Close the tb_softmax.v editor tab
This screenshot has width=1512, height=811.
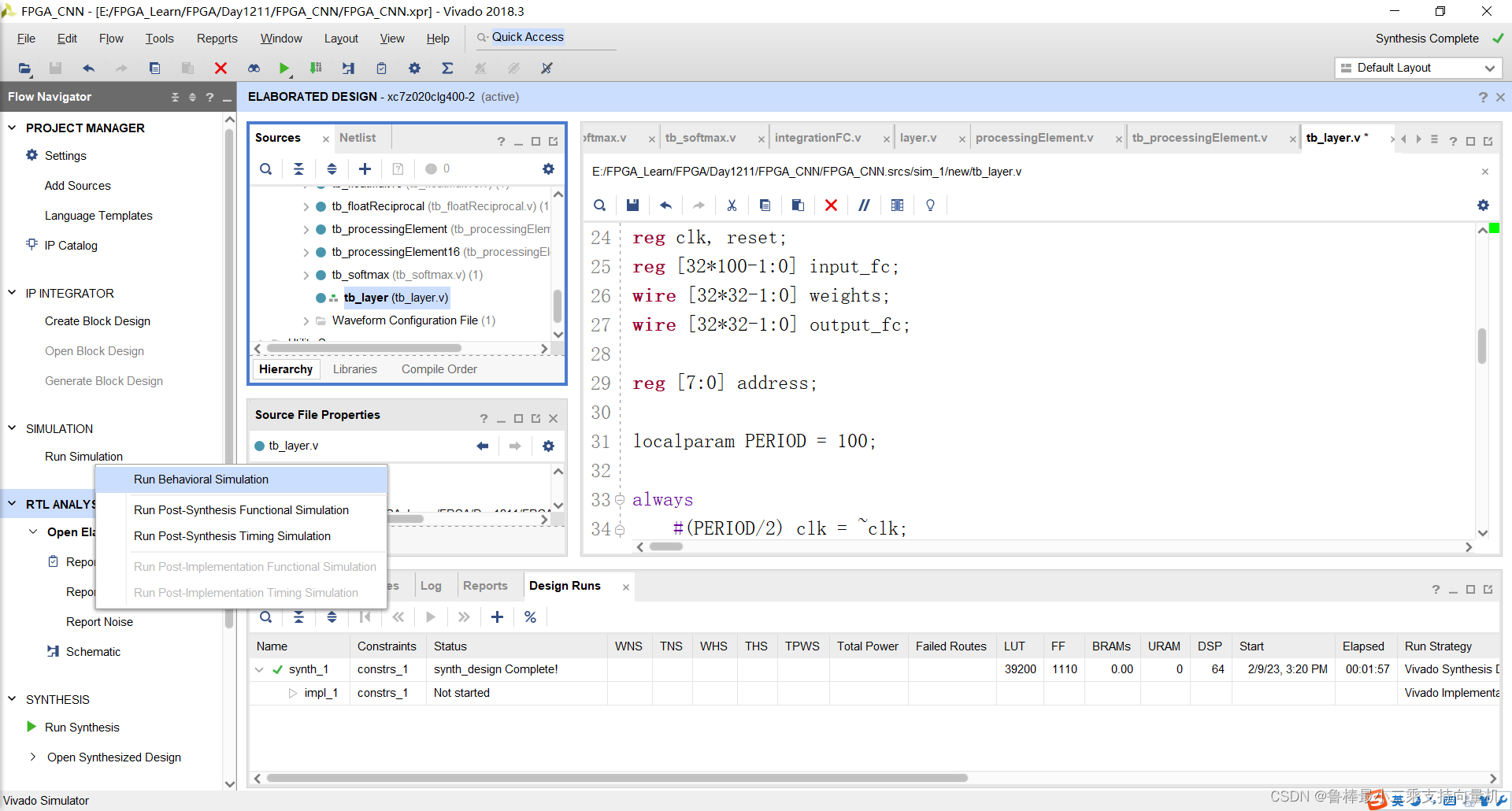pos(761,139)
